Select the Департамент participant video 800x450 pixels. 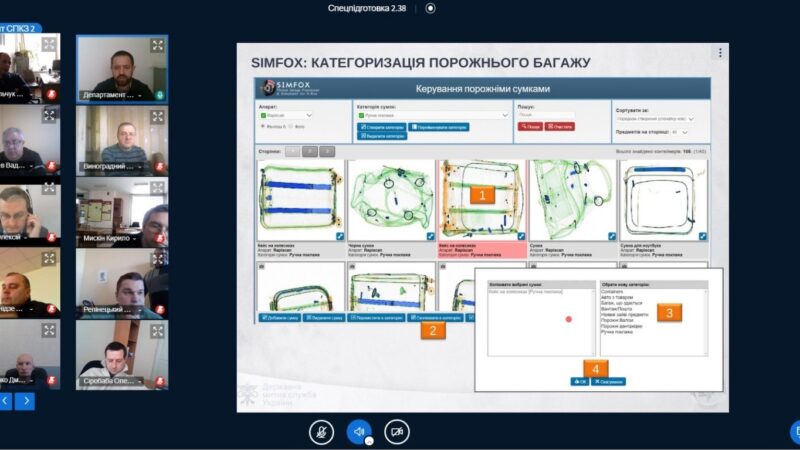tap(122, 69)
